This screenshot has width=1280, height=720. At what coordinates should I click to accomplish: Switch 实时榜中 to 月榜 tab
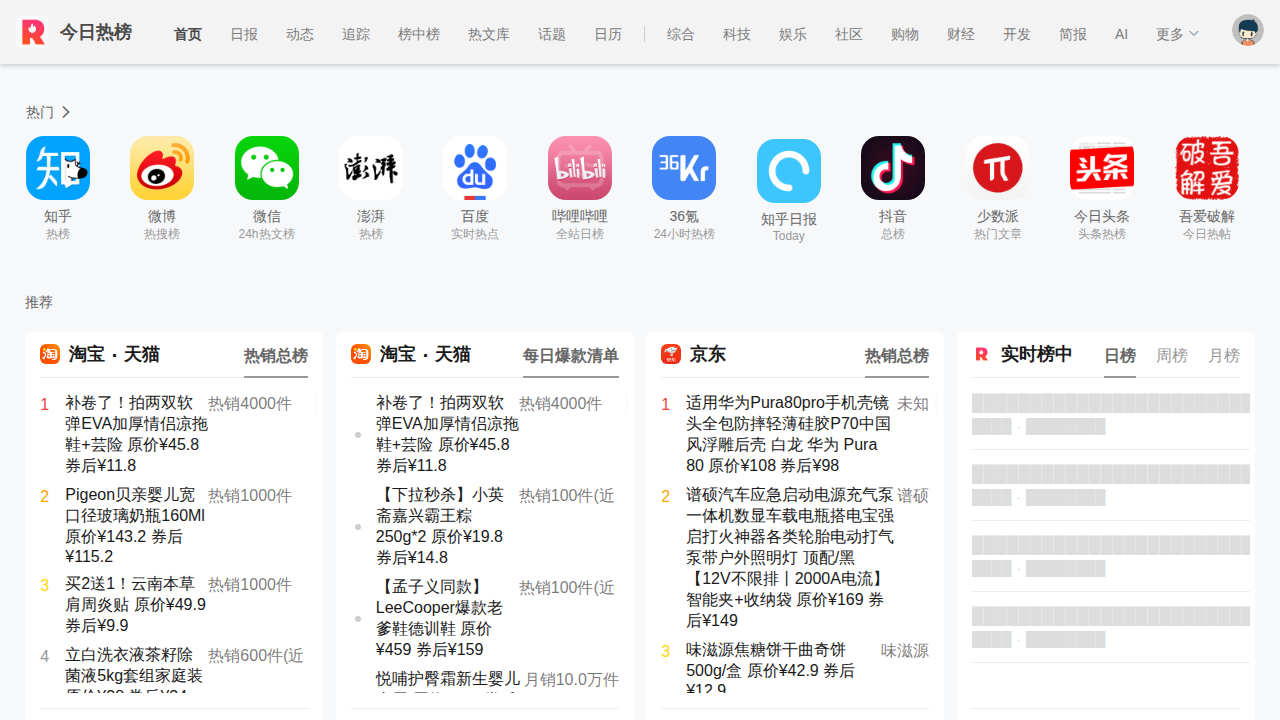(x=1224, y=356)
